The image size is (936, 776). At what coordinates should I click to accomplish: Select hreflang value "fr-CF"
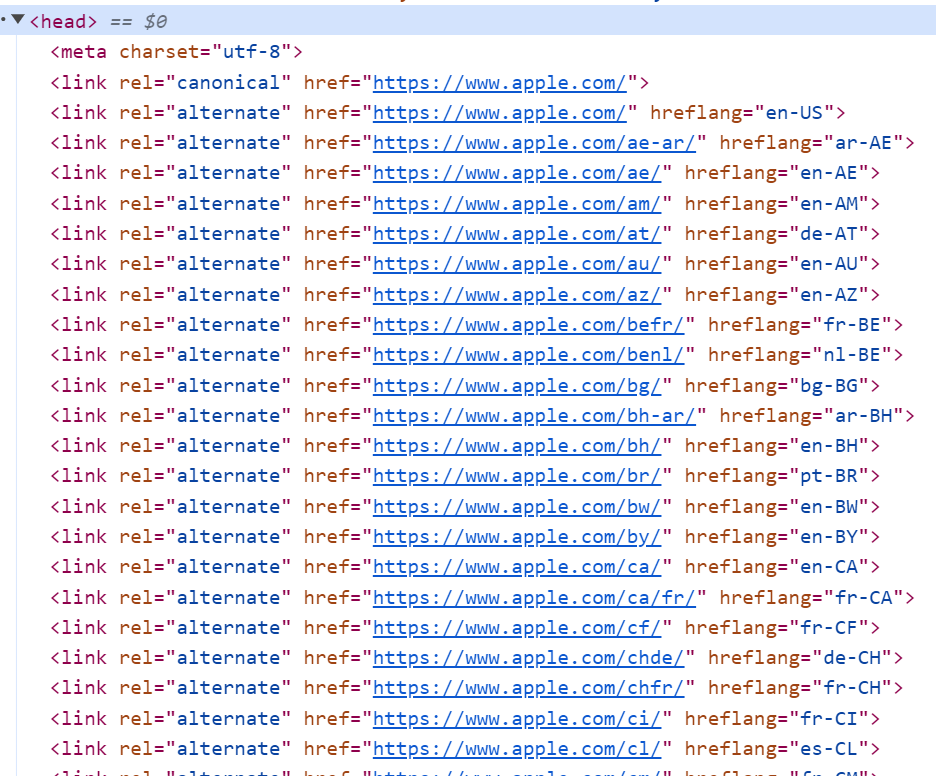click(829, 627)
